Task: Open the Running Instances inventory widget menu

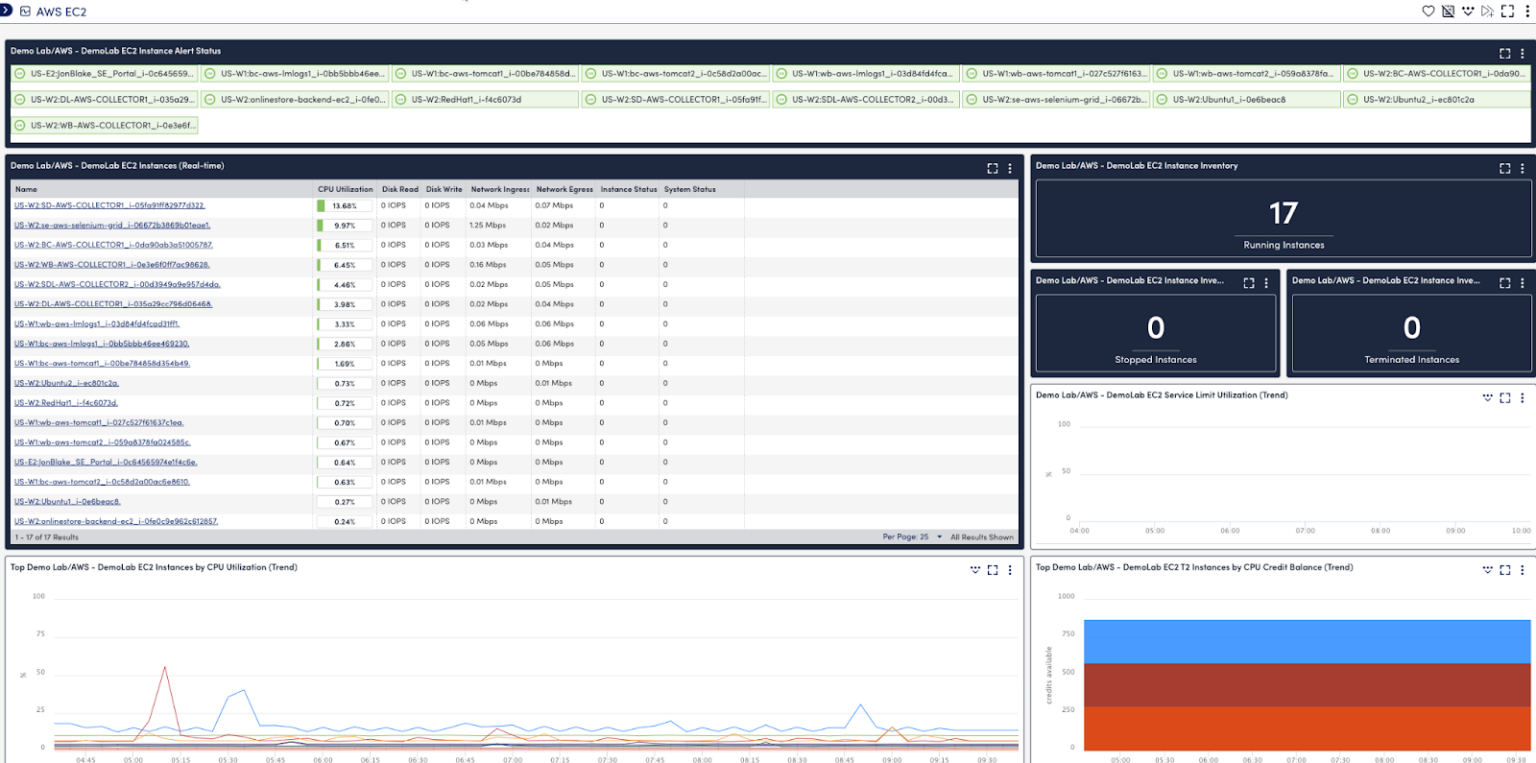Action: [1522, 168]
